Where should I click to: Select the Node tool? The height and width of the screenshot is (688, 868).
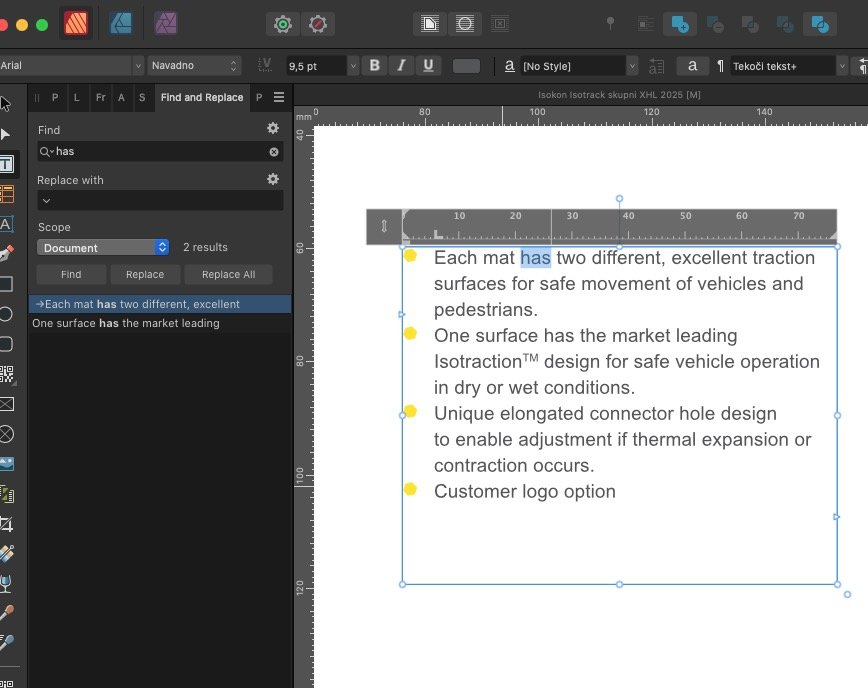pyautogui.click(x=6, y=134)
